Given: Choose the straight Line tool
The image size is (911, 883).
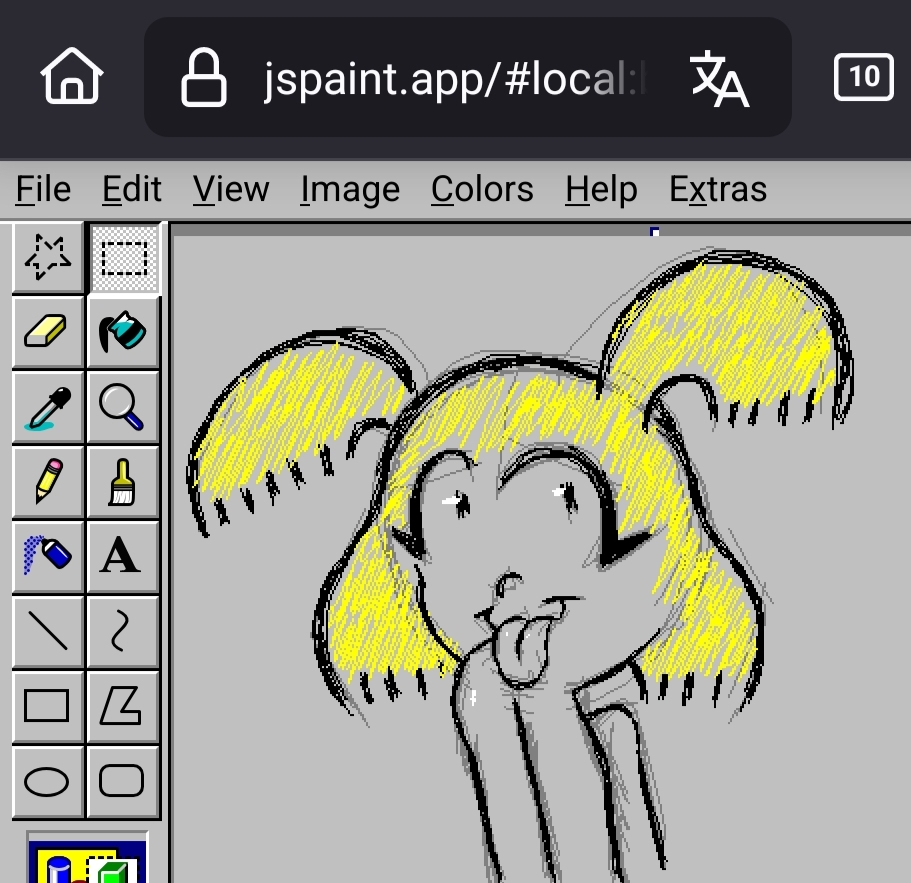Looking at the screenshot, I should coord(48,631).
